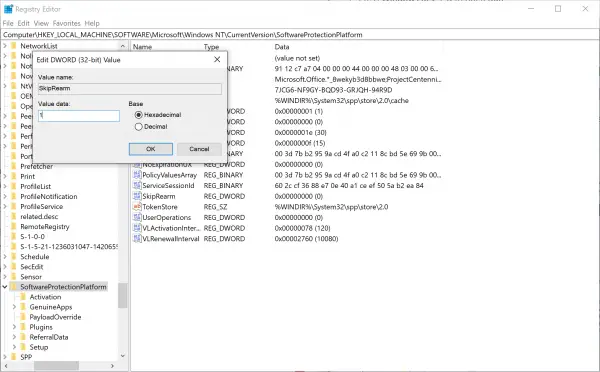Viewport: 600px width, 372px height.
Task: Open the SoftwareProtectionPlatform folder icon
Action: point(14,287)
